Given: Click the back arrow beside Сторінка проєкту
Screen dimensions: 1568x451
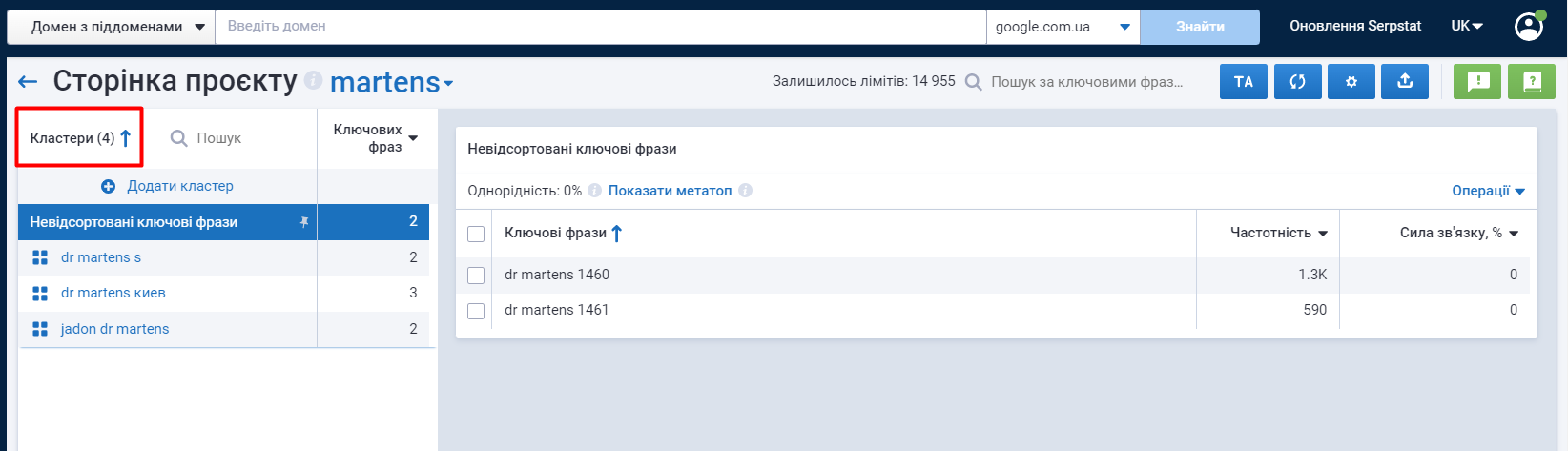Looking at the screenshot, I should click(28, 82).
